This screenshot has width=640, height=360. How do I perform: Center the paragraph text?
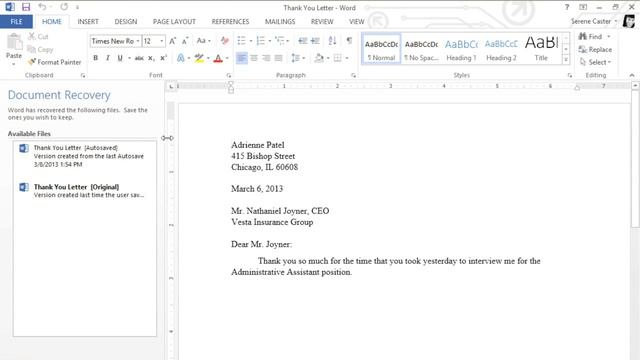tap(254, 58)
